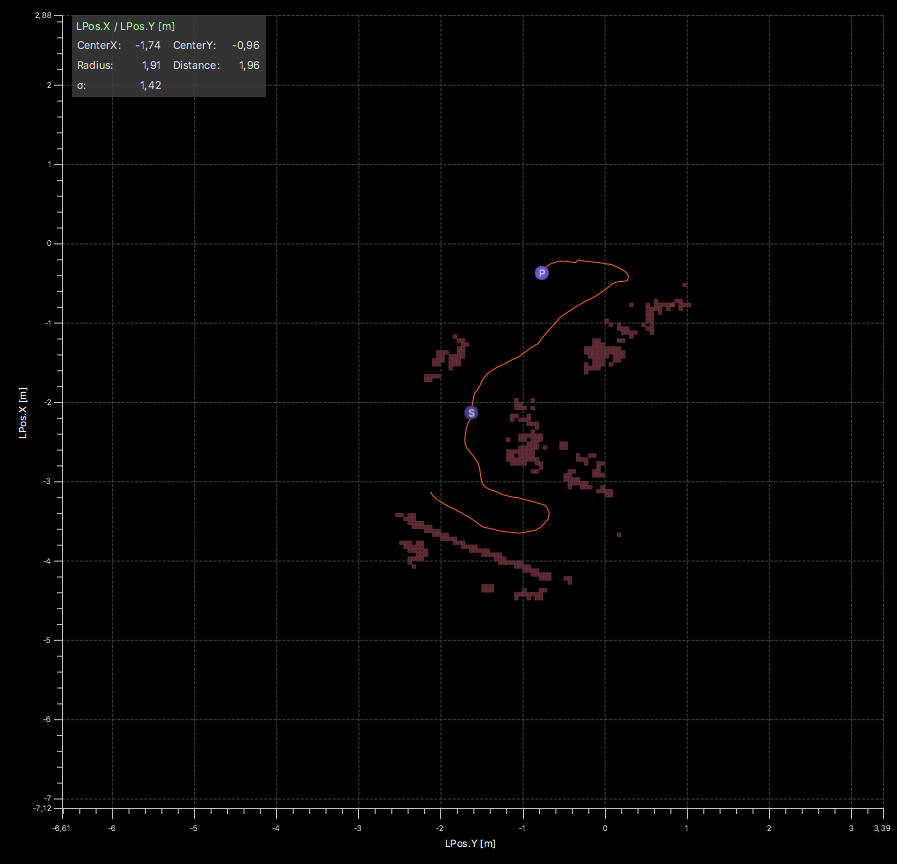Click the sigma value 1,42
Screen dimensions: 897x864
[150, 85]
